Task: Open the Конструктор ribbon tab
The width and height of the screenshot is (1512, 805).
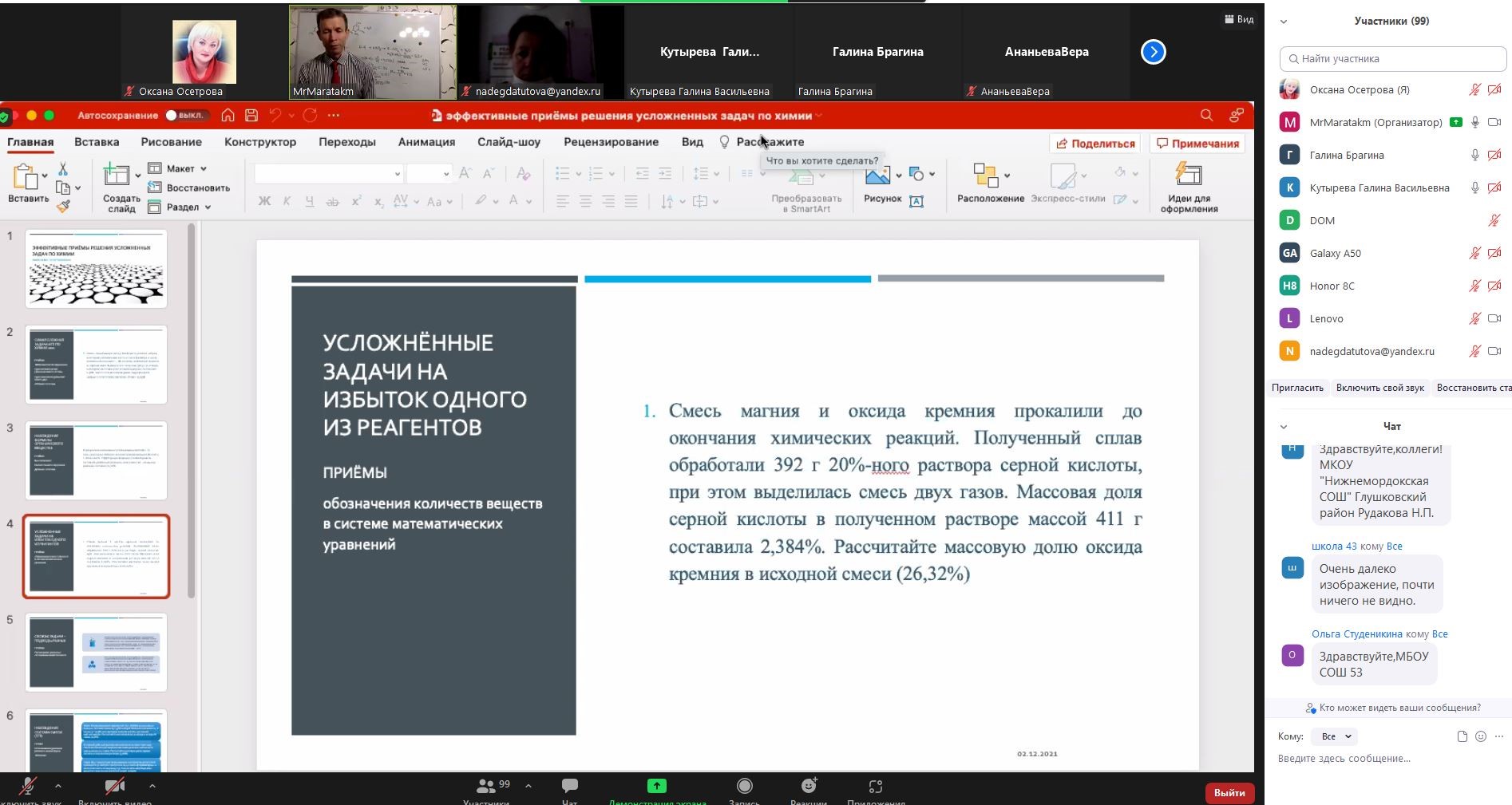Action: pyautogui.click(x=260, y=142)
